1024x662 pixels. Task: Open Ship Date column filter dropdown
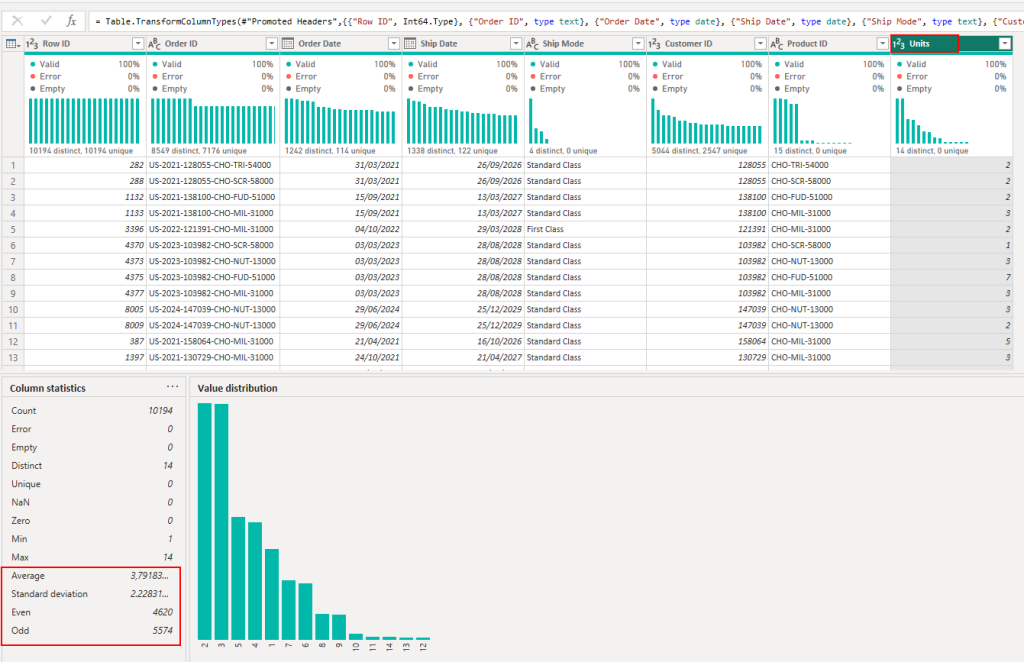coord(516,44)
